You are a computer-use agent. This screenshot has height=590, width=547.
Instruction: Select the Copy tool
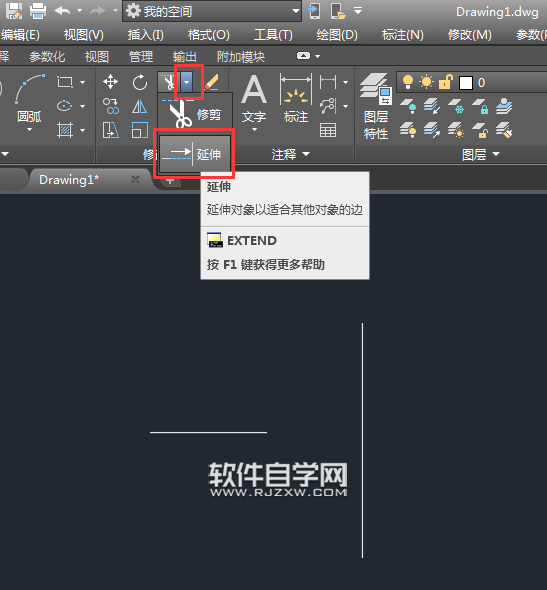coord(111,106)
